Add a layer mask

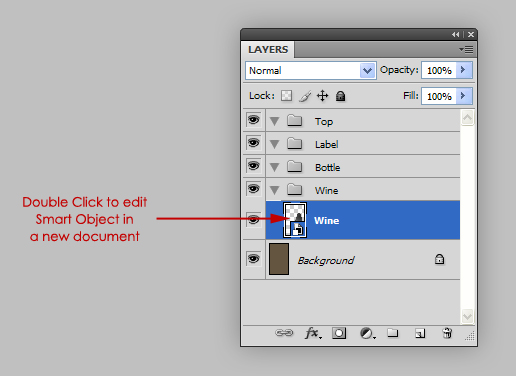click(x=339, y=333)
